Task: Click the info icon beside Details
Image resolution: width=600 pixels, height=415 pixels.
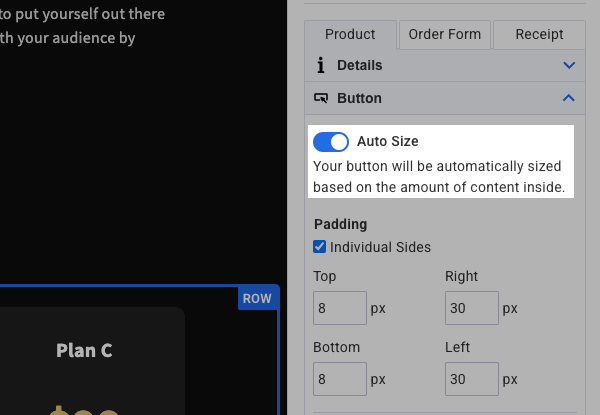Action: click(x=321, y=65)
